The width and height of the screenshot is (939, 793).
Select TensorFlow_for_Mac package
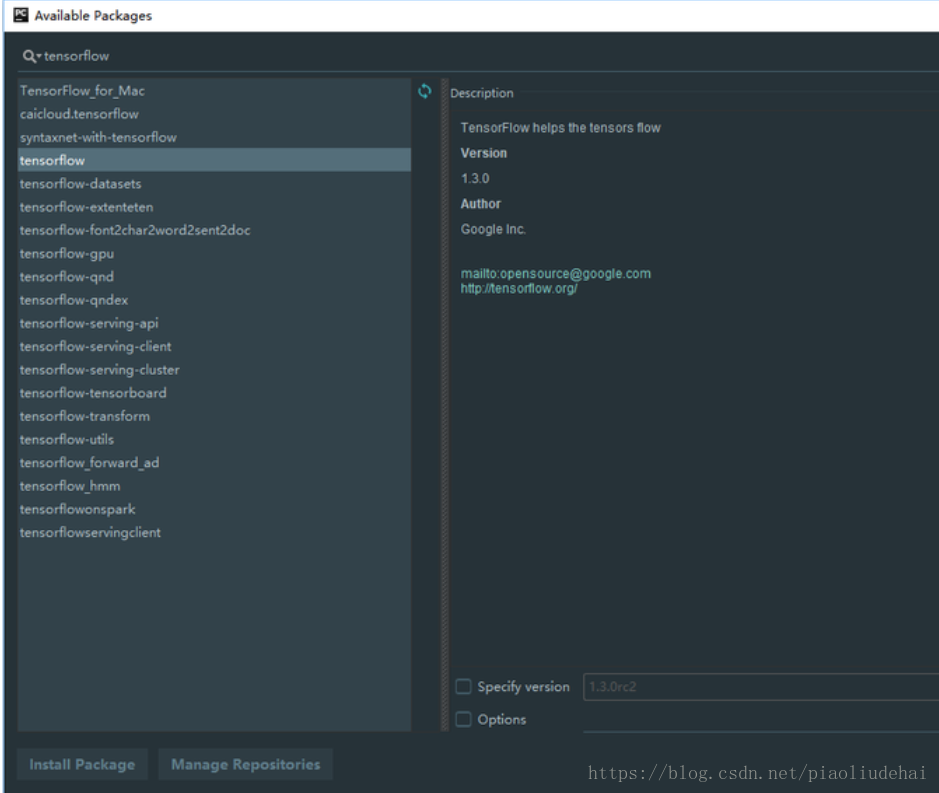point(214,90)
